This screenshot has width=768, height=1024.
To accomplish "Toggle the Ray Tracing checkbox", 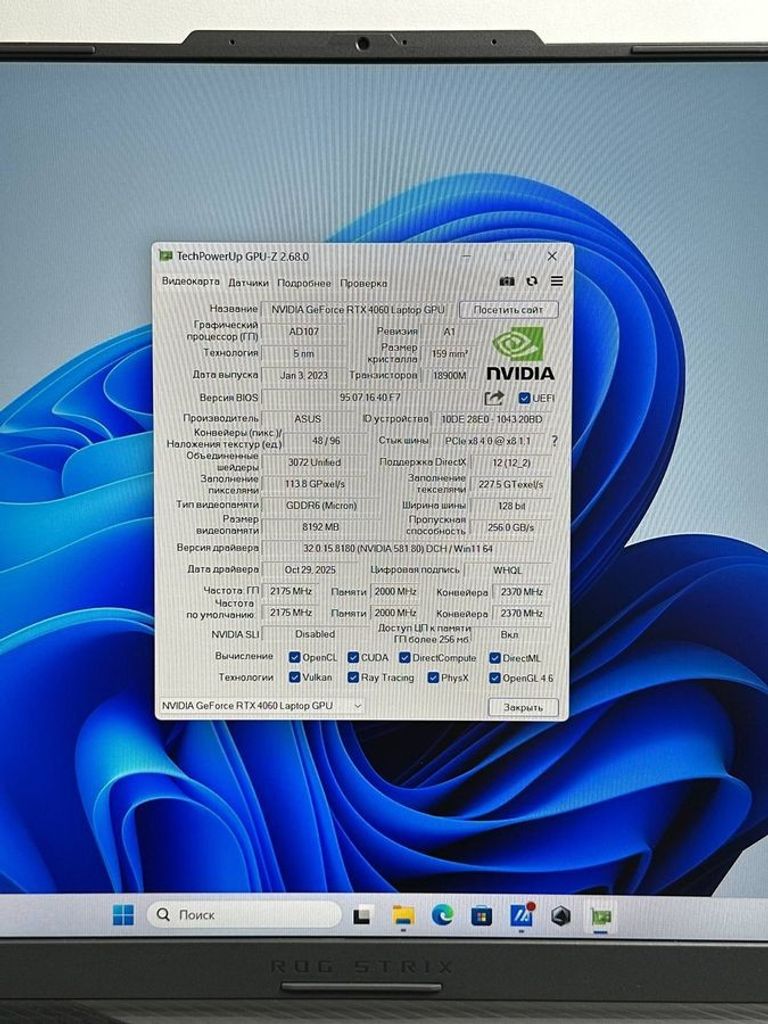I will point(354,677).
